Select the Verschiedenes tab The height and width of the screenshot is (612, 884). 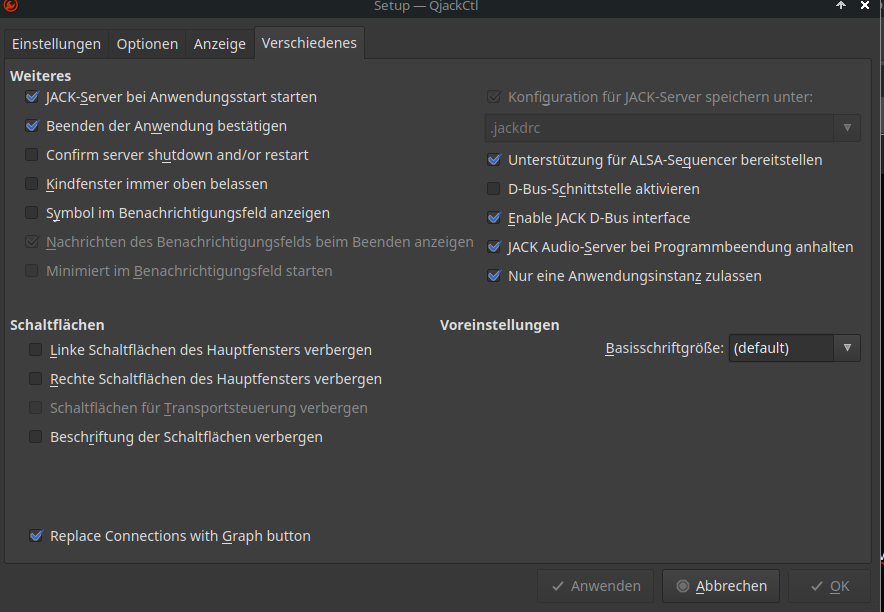point(309,43)
